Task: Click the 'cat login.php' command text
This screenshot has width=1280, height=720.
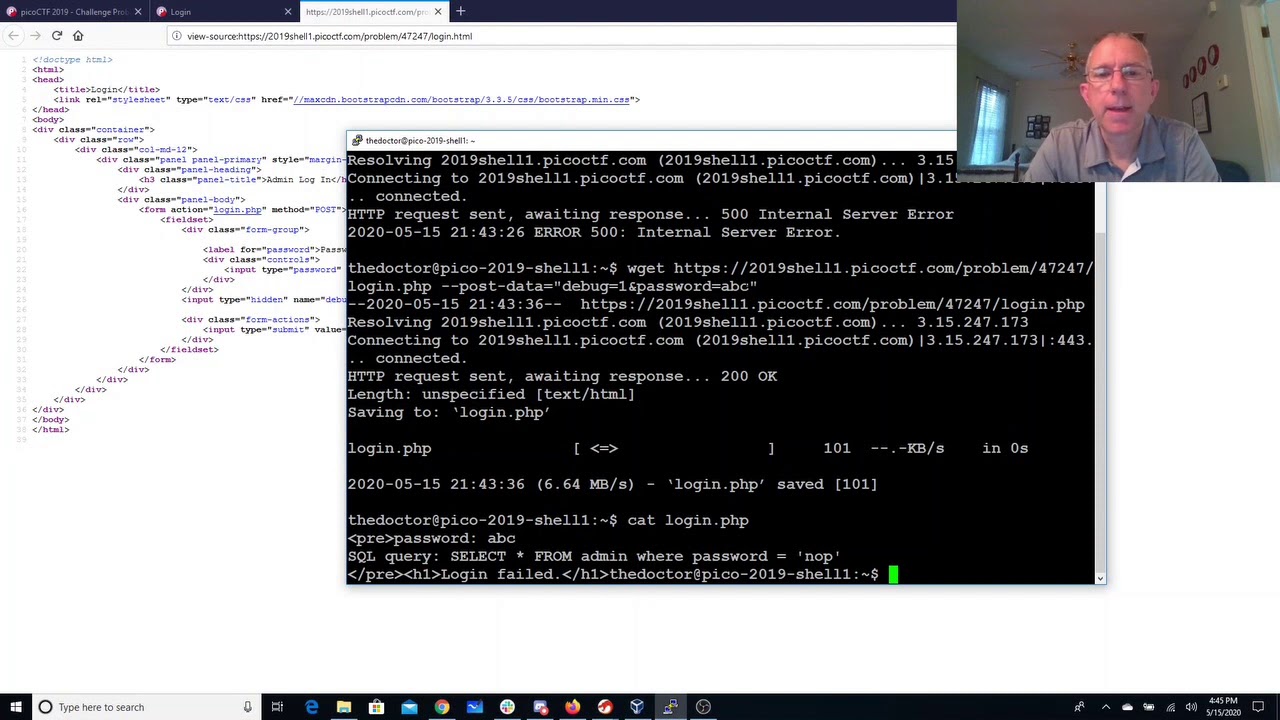Action: (x=688, y=520)
